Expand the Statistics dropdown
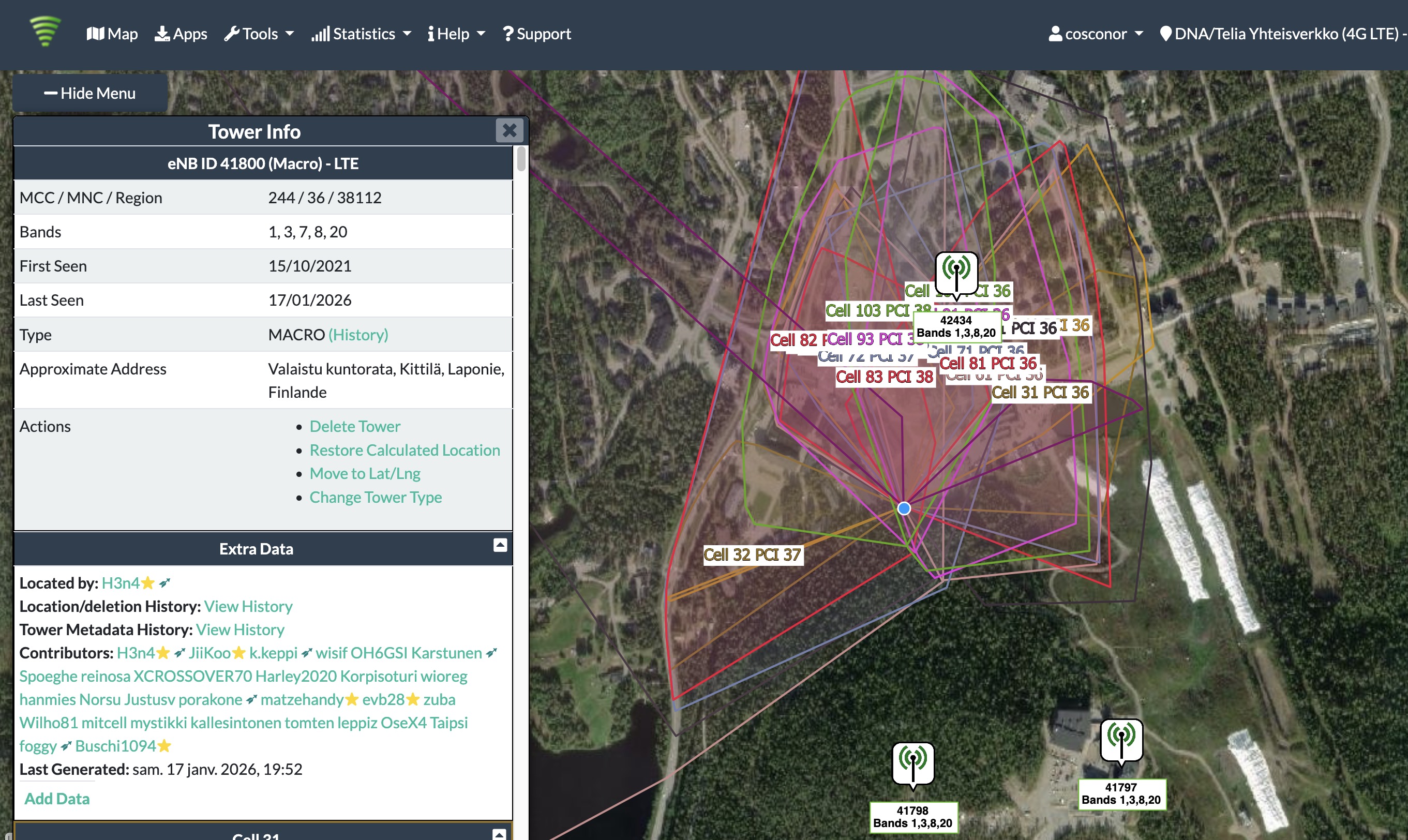This screenshot has width=1408, height=840. pos(361,34)
